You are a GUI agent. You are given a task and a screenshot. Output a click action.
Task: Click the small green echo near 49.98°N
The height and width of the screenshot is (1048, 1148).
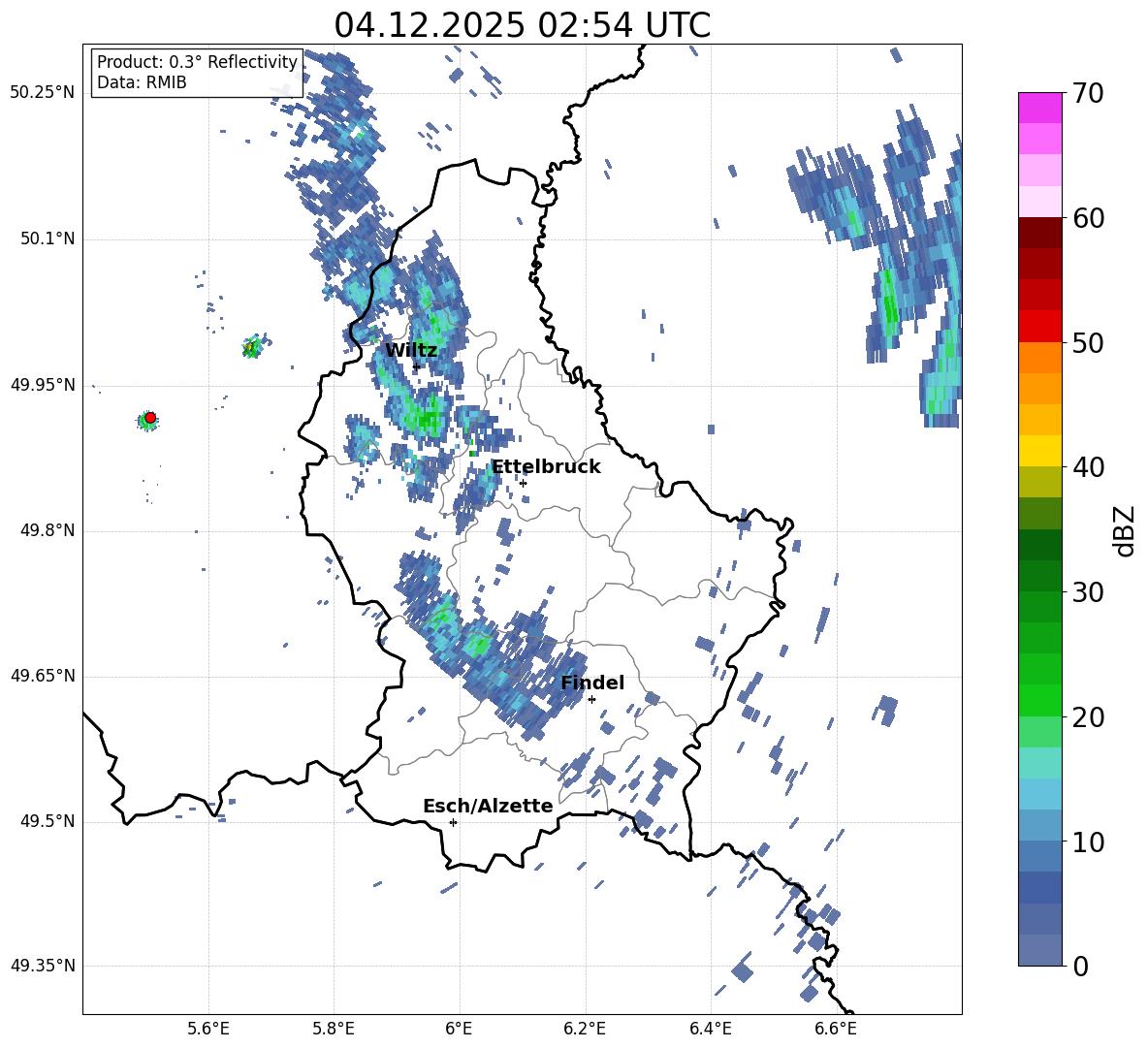tap(252, 348)
